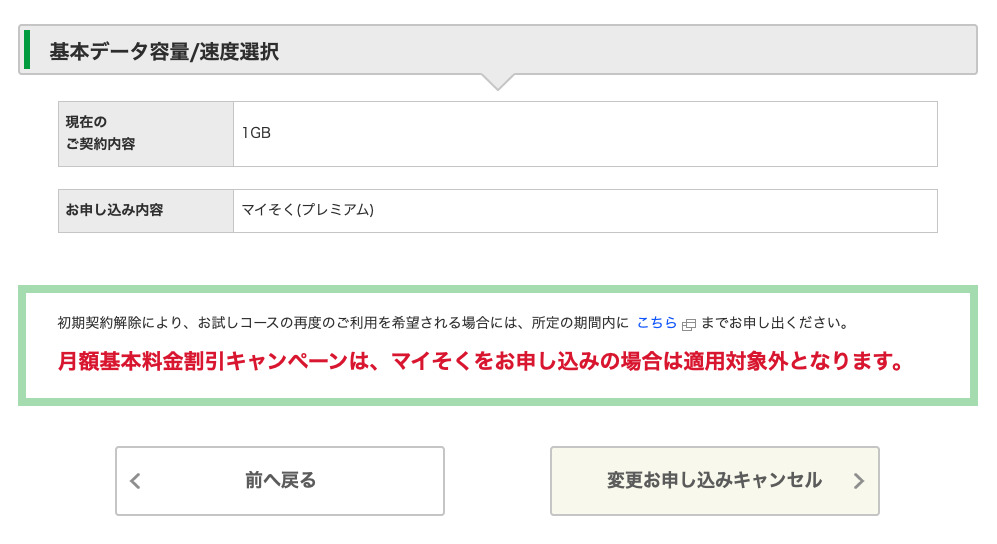Click the right chevron on the cancel button
Screen dimensions: 997x544
click(x=858, y=481)
